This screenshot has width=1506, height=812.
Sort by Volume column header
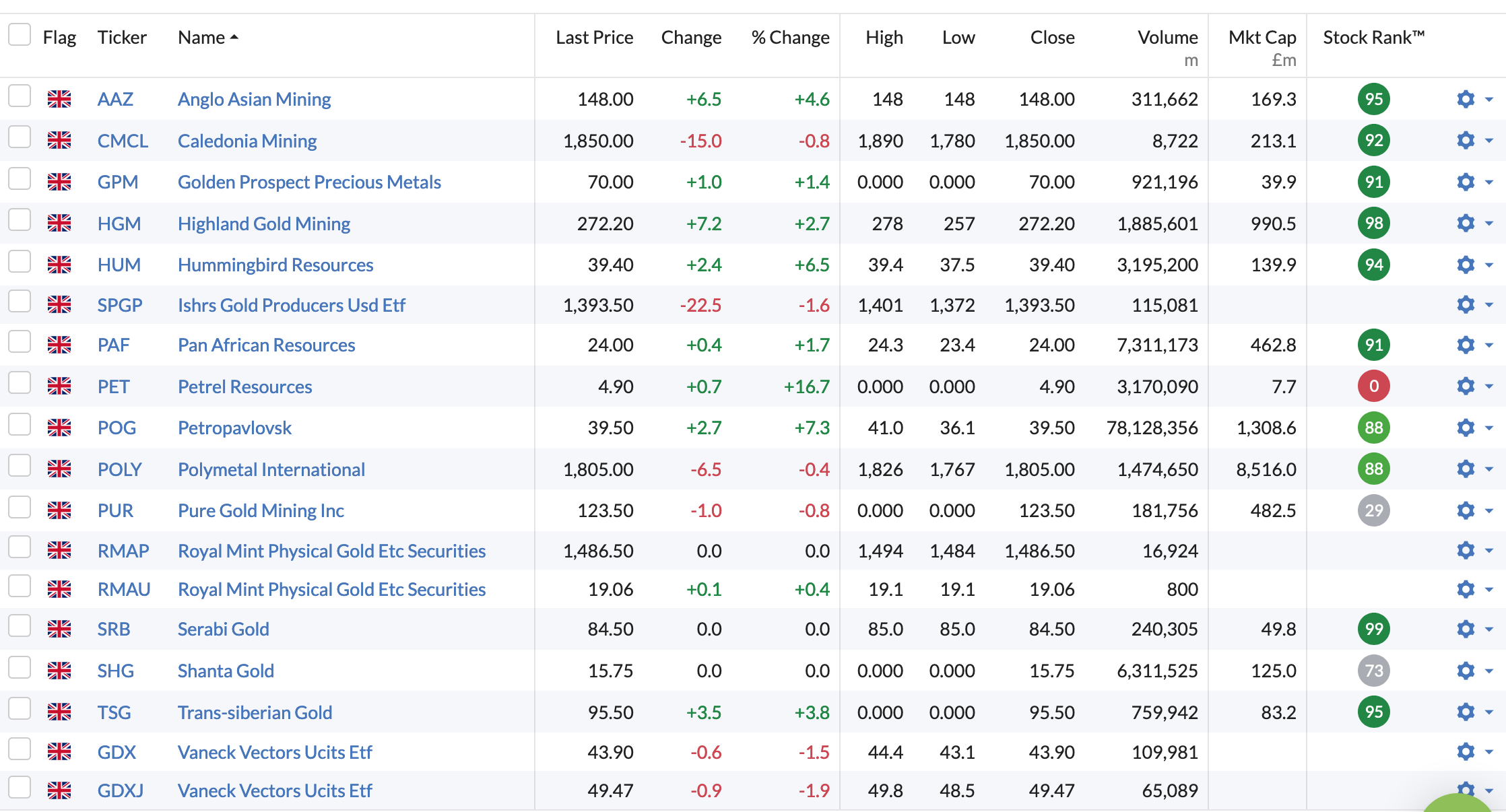coord(1168,38)
